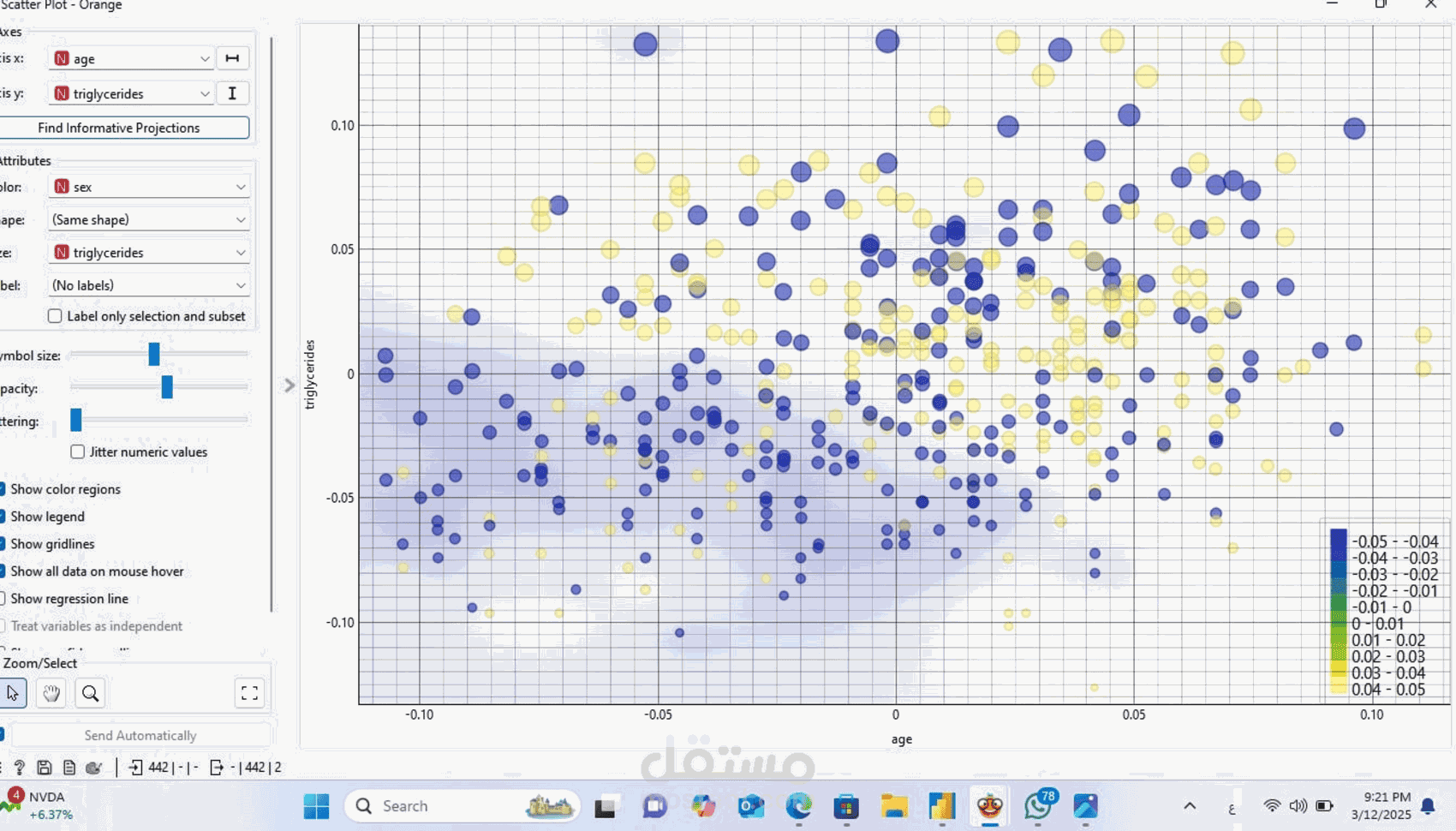Open the report document icon
The image size is (1456, 831).
[x=69, y=768]
